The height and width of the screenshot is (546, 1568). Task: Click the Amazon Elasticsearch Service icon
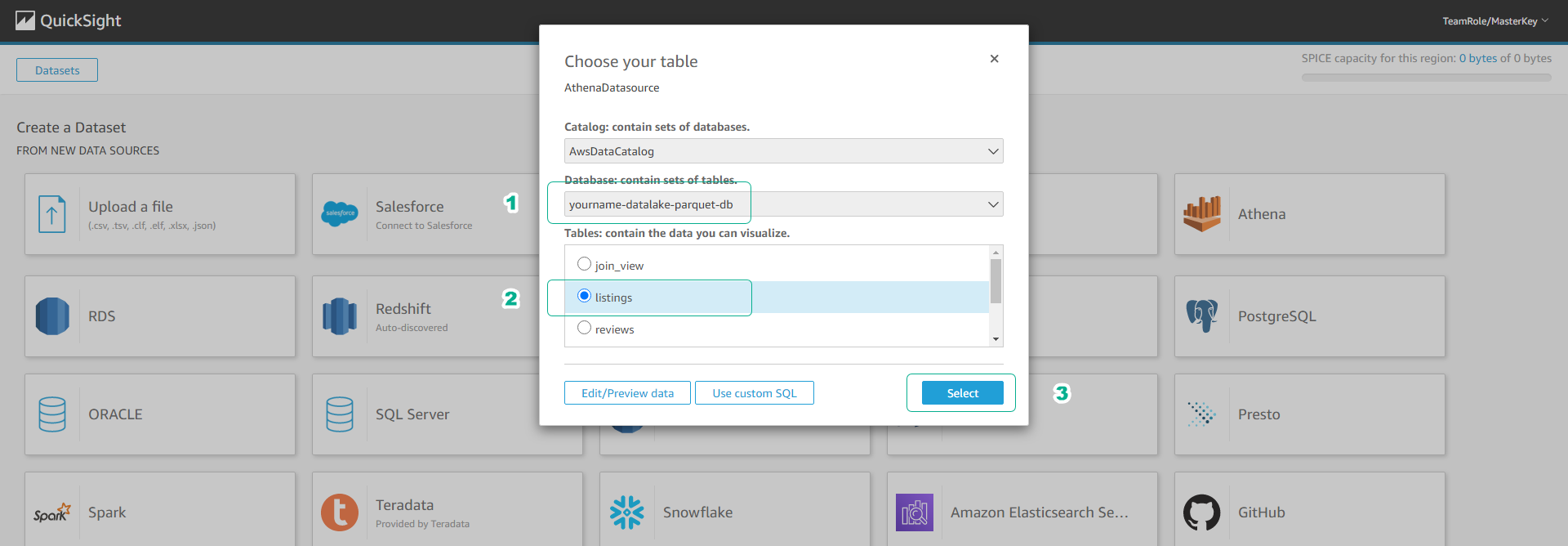tap(915, 512)
